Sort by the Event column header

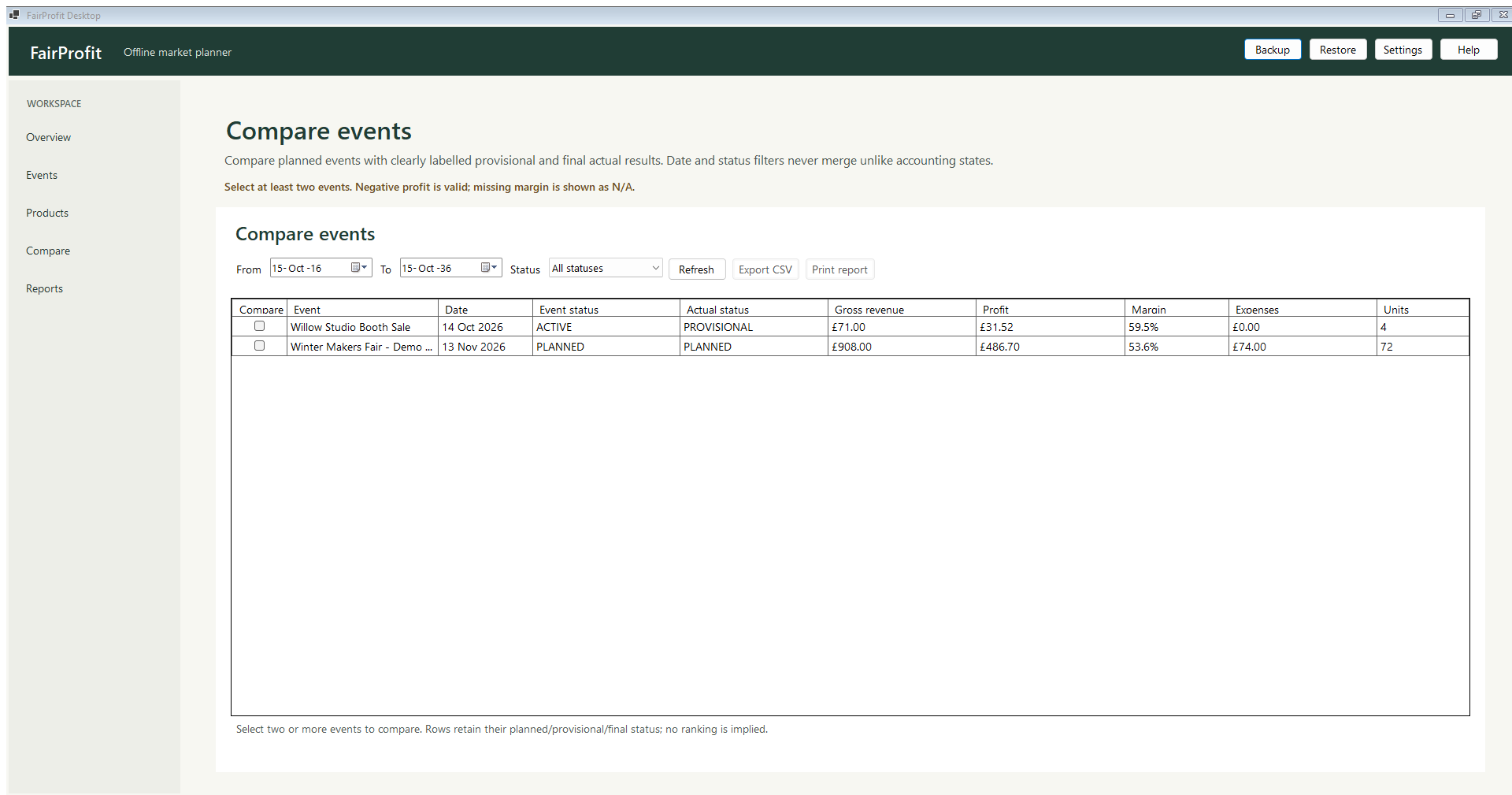362,309
